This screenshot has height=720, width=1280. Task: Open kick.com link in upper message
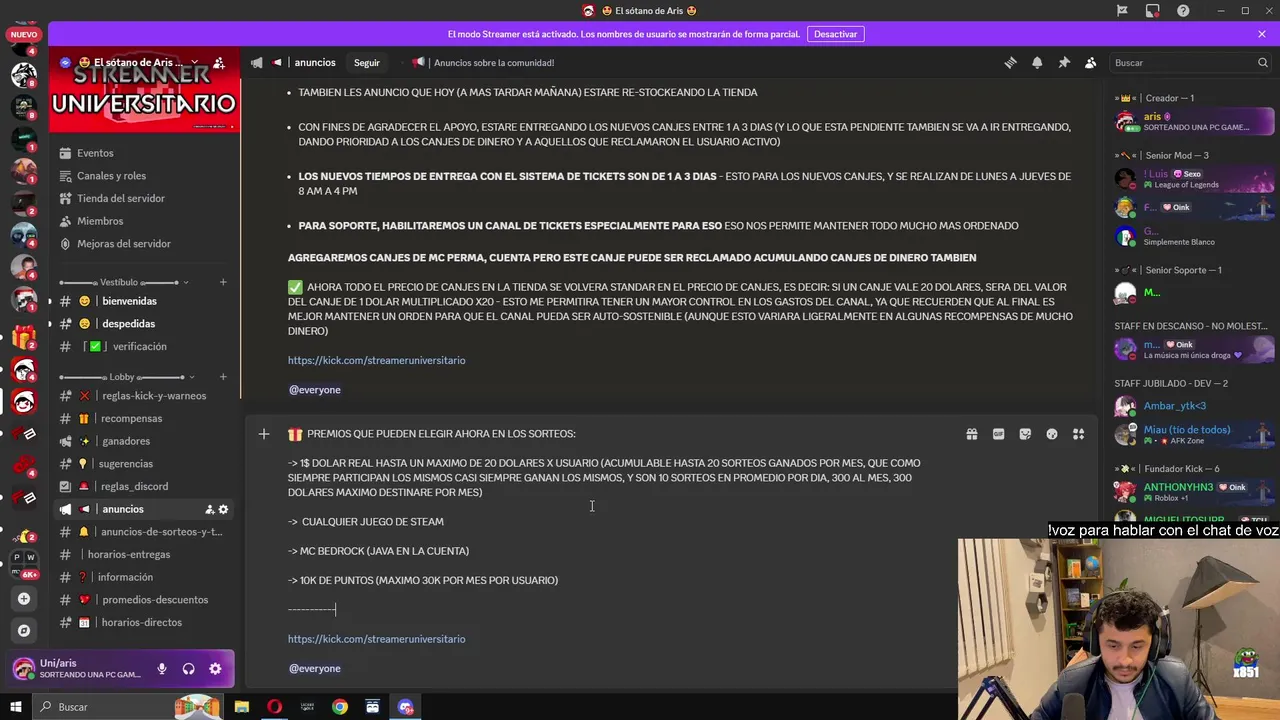376,360
